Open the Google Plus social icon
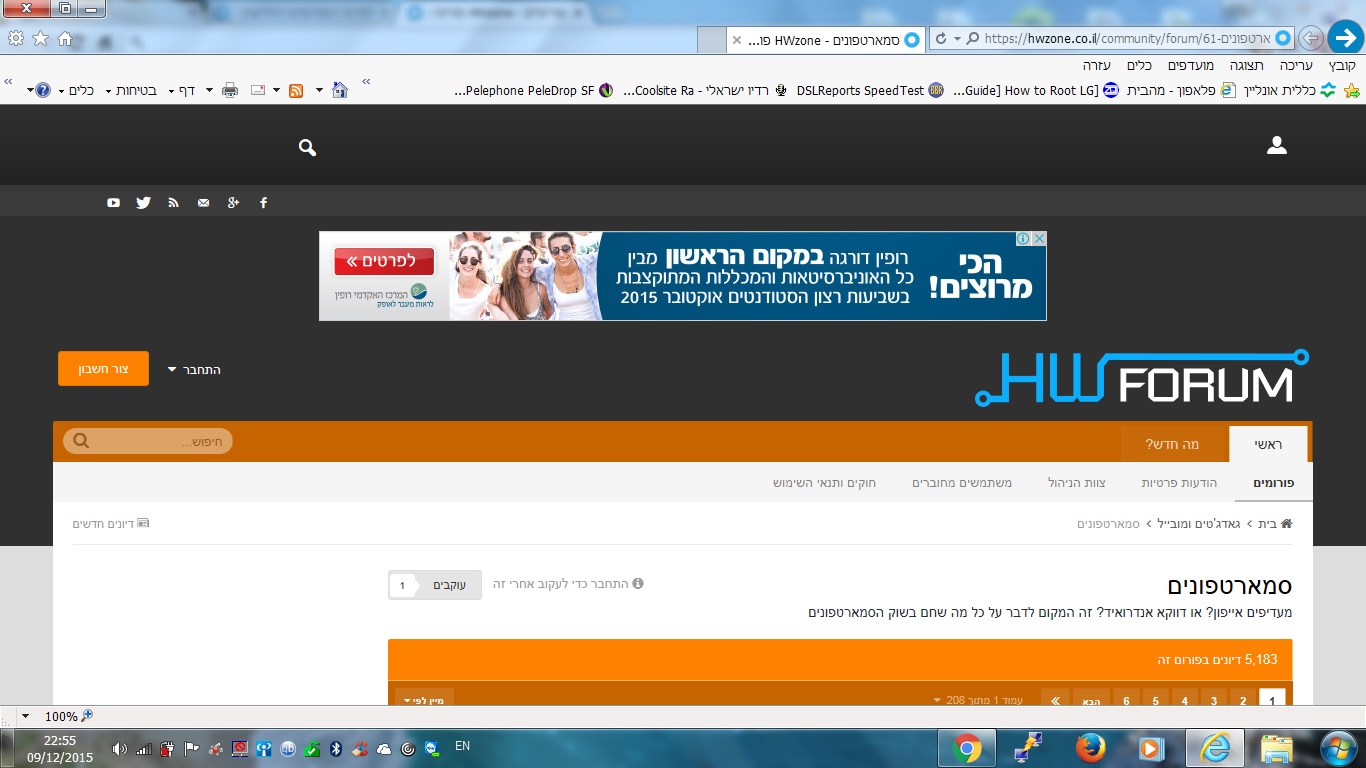The image size is (1366, 768). coord(233,202)
